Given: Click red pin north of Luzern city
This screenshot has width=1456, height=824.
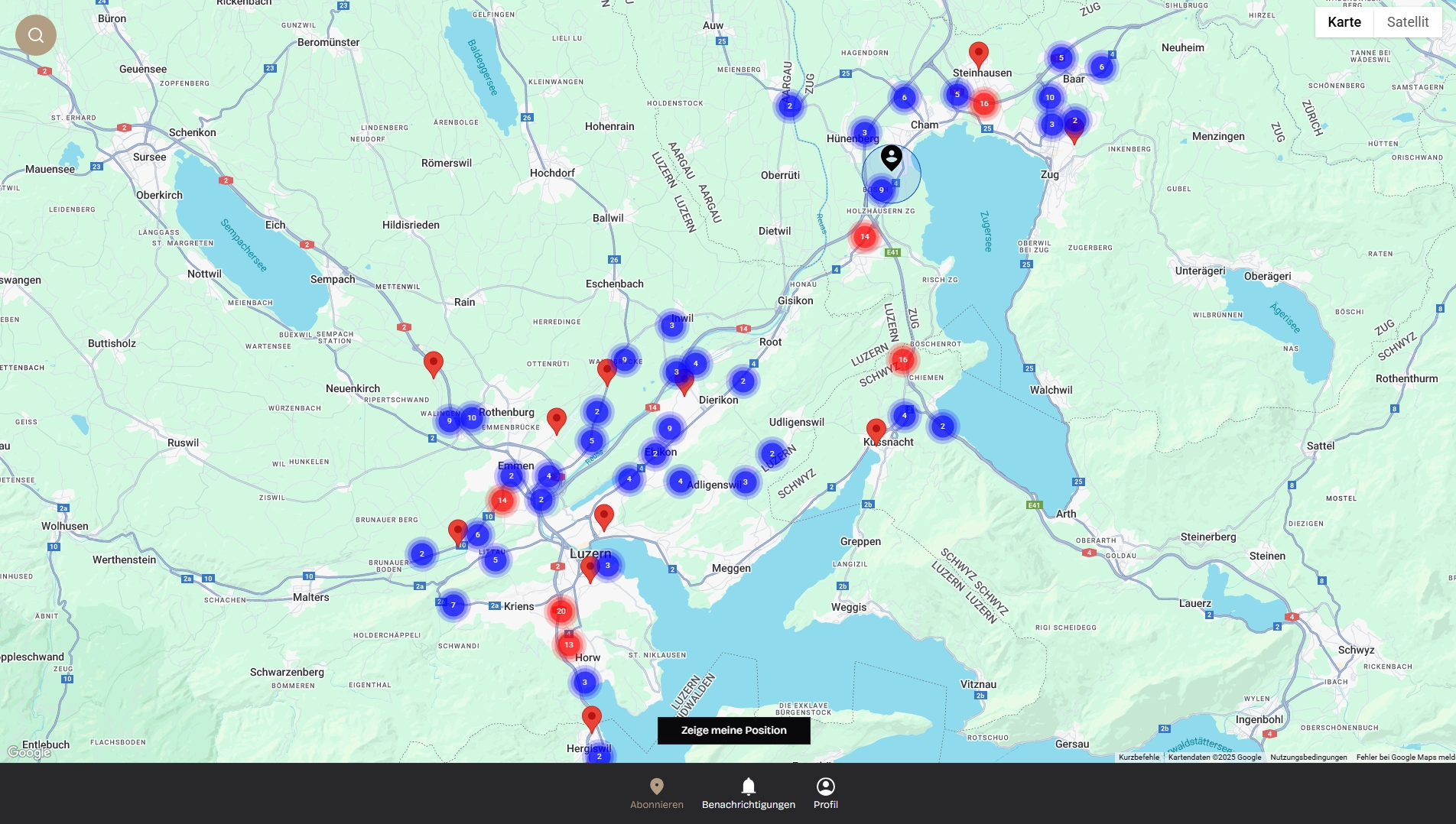Looking at the screenshot, I should pos(604,518).
